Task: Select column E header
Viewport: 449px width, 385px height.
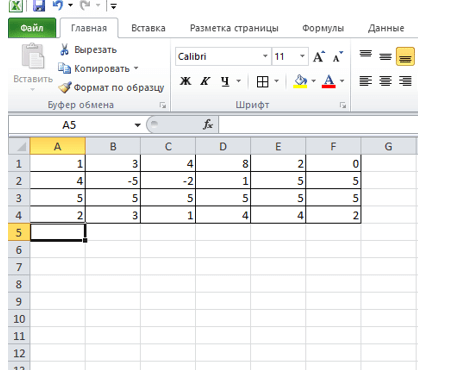Action: pos(278,146)
